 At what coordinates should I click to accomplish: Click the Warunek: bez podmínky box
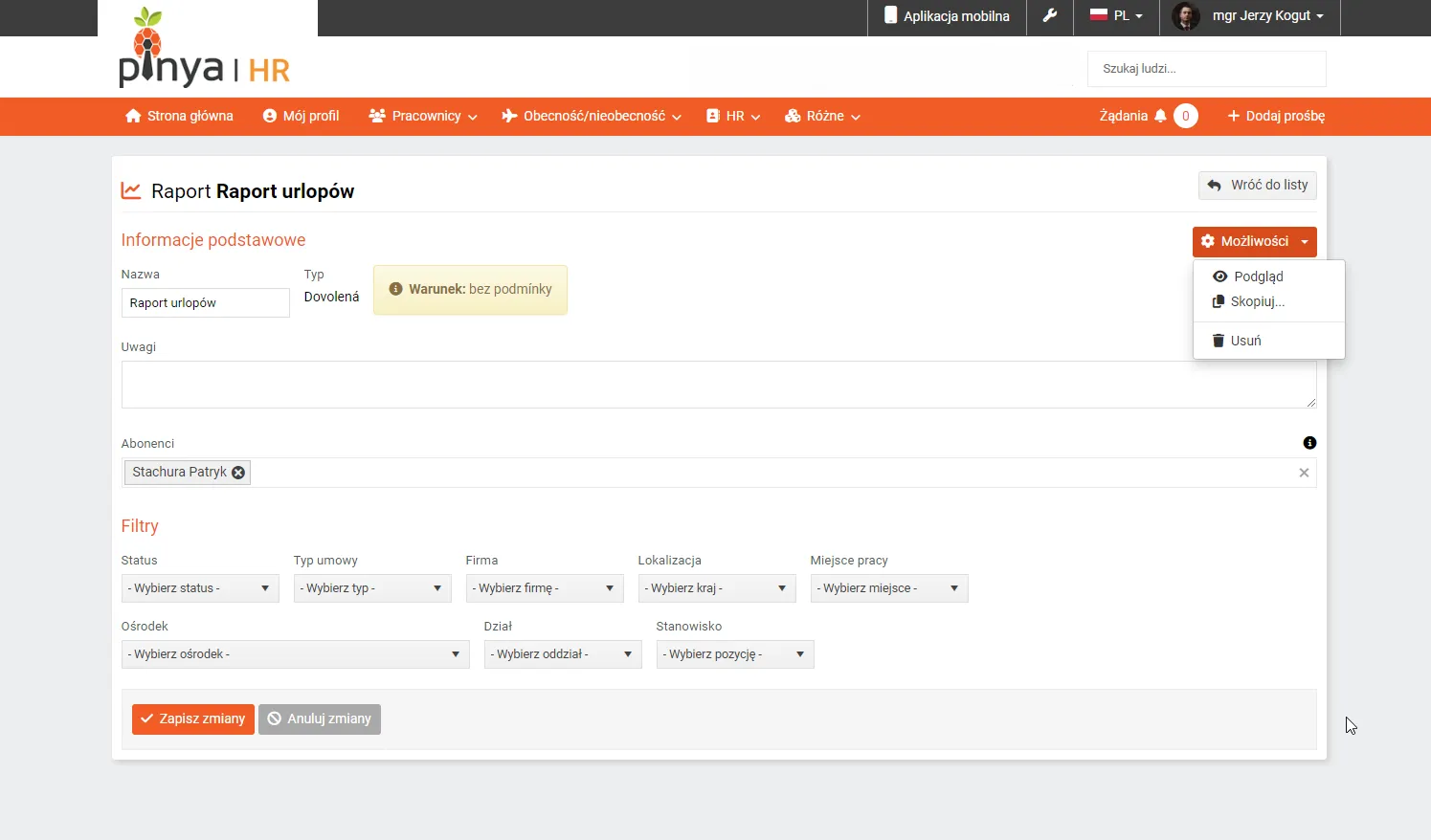click(470, 290)
